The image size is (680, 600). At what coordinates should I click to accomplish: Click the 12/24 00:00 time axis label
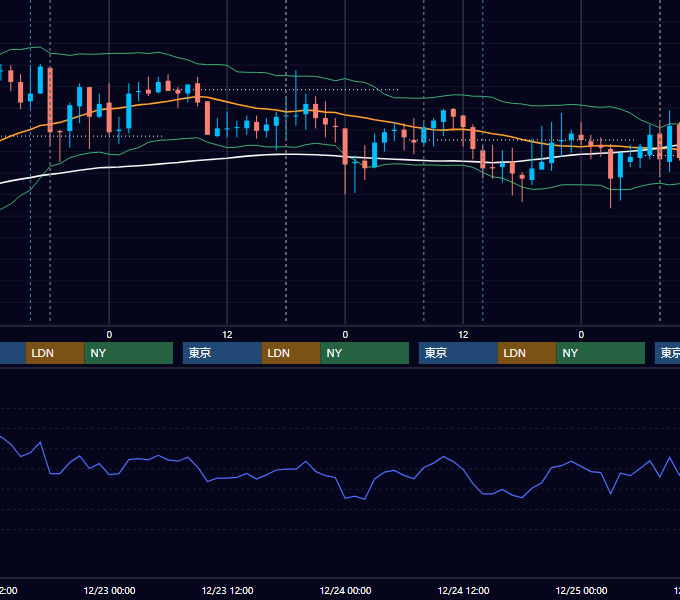[x=345, y=590]
